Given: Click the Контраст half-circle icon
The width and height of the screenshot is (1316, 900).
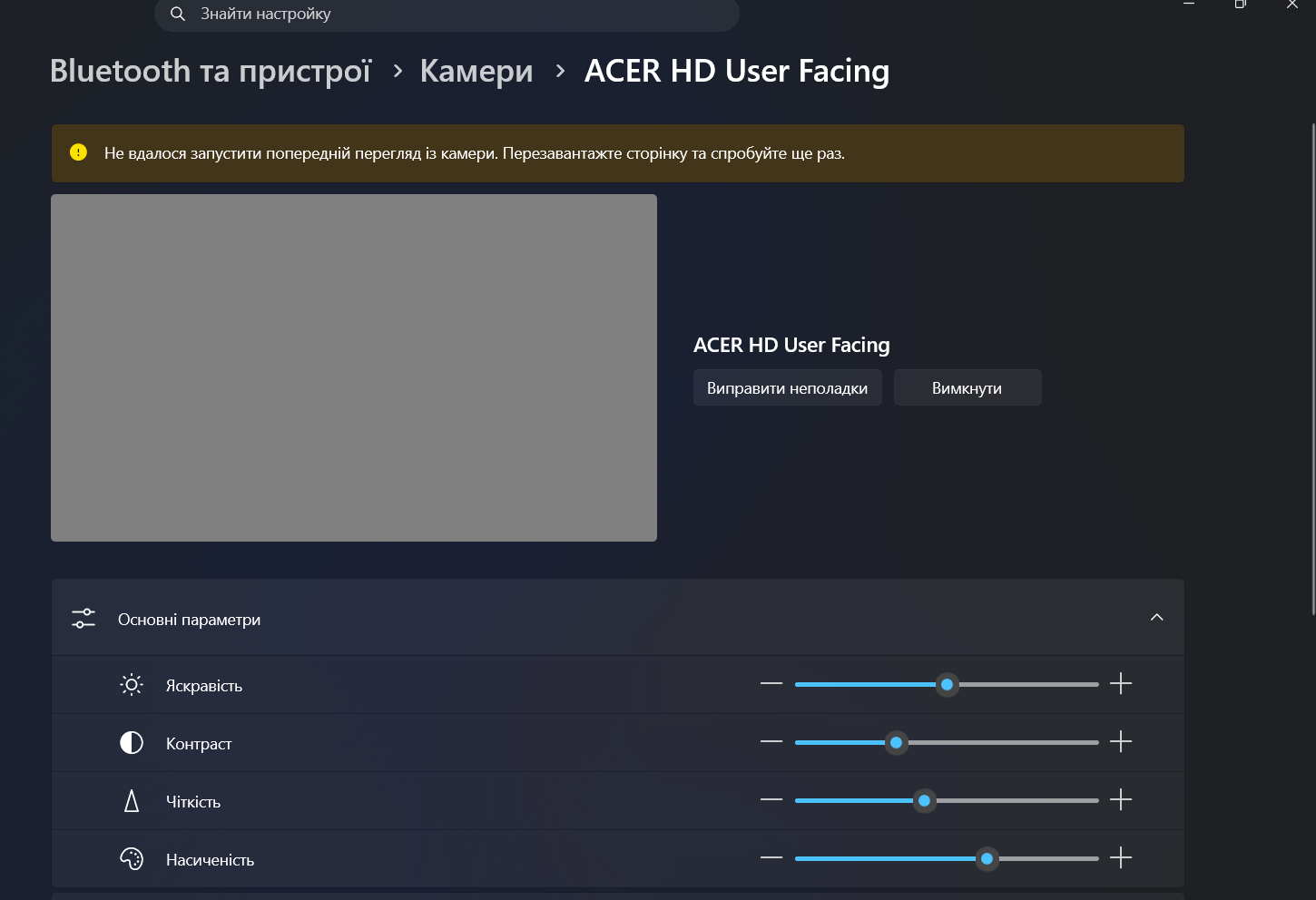Looking at the screenshot, I should coord(132,743).
